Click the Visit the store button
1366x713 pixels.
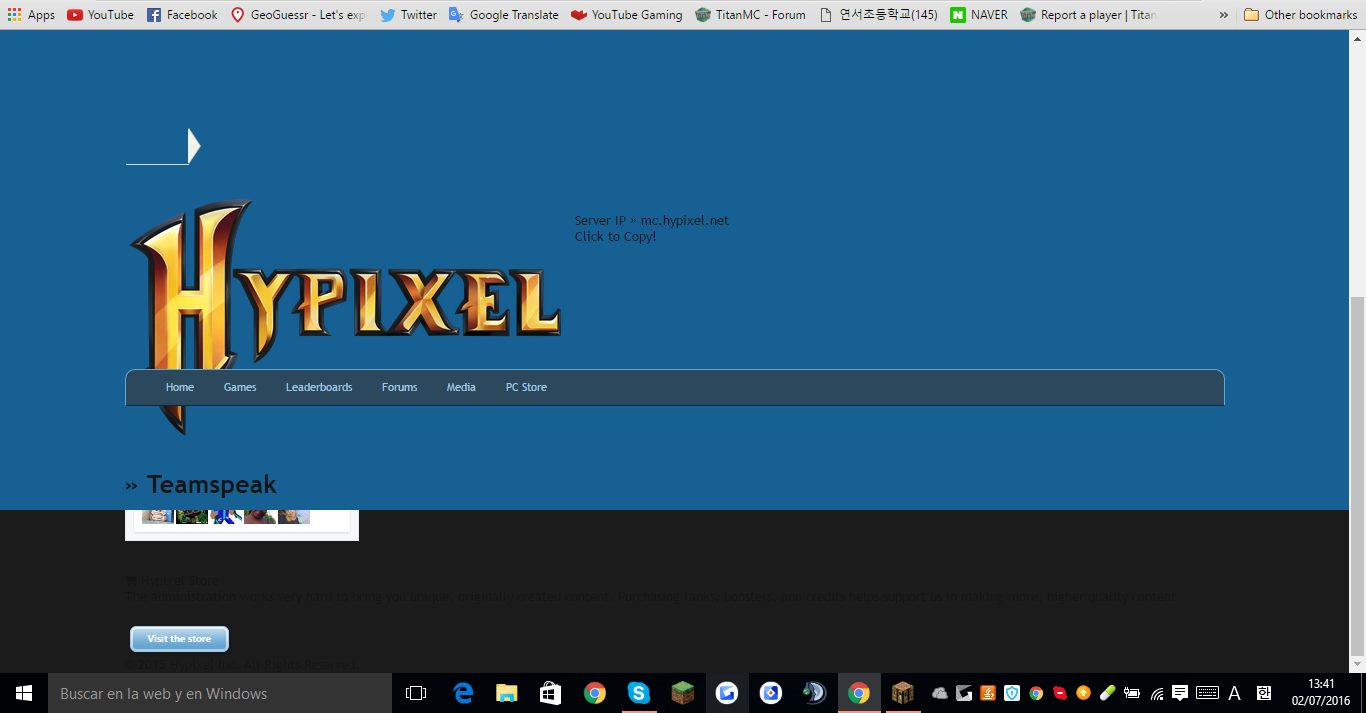coord(179,639)
